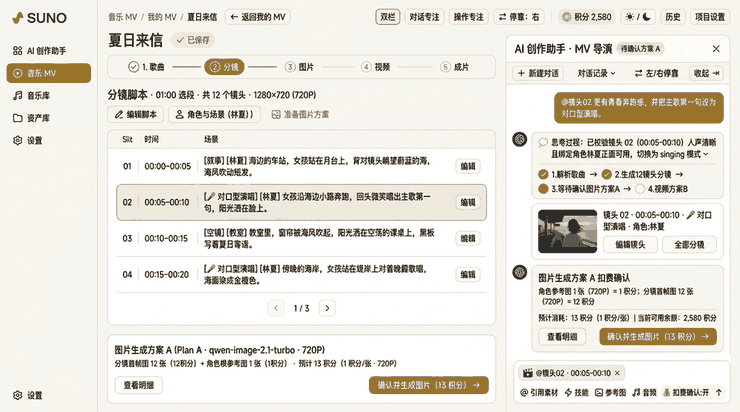Open 对话记录 dropdown
The image size is (740, 412).
(596, 73)
